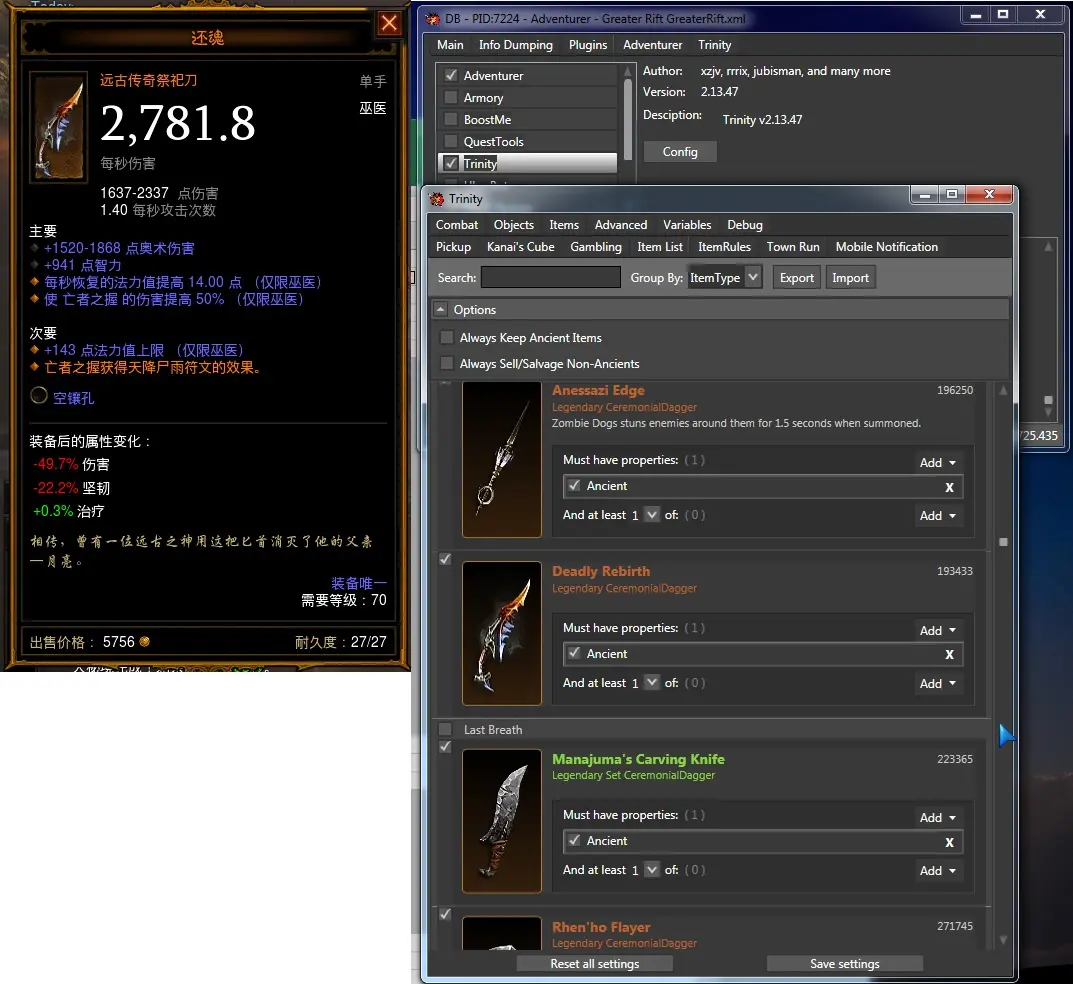The width and height of the screenshot is (1073, 984).
Task: Open the Main tab in DB window
Action: point(450,44)
